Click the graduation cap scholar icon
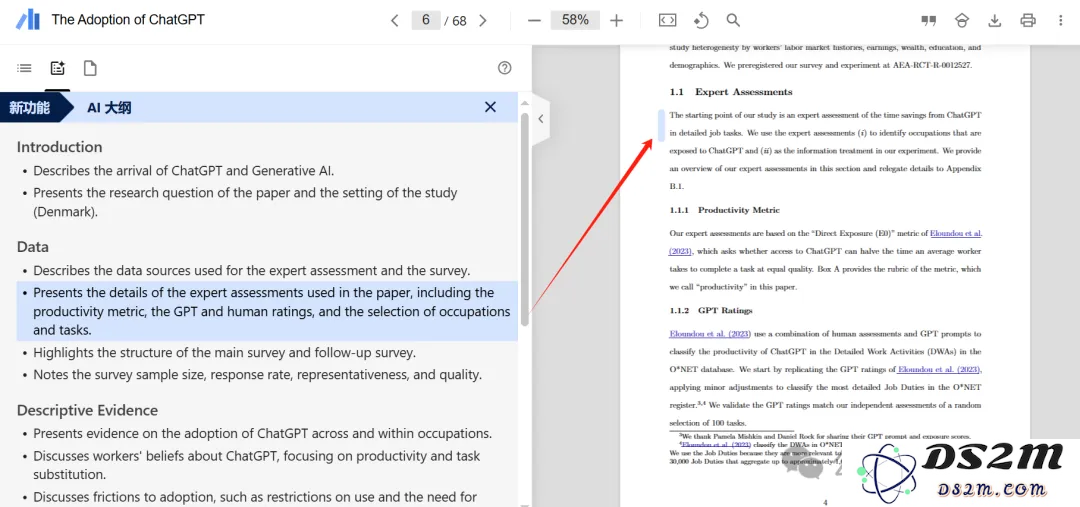1080x507 pixels. click(x=962, y=21)
